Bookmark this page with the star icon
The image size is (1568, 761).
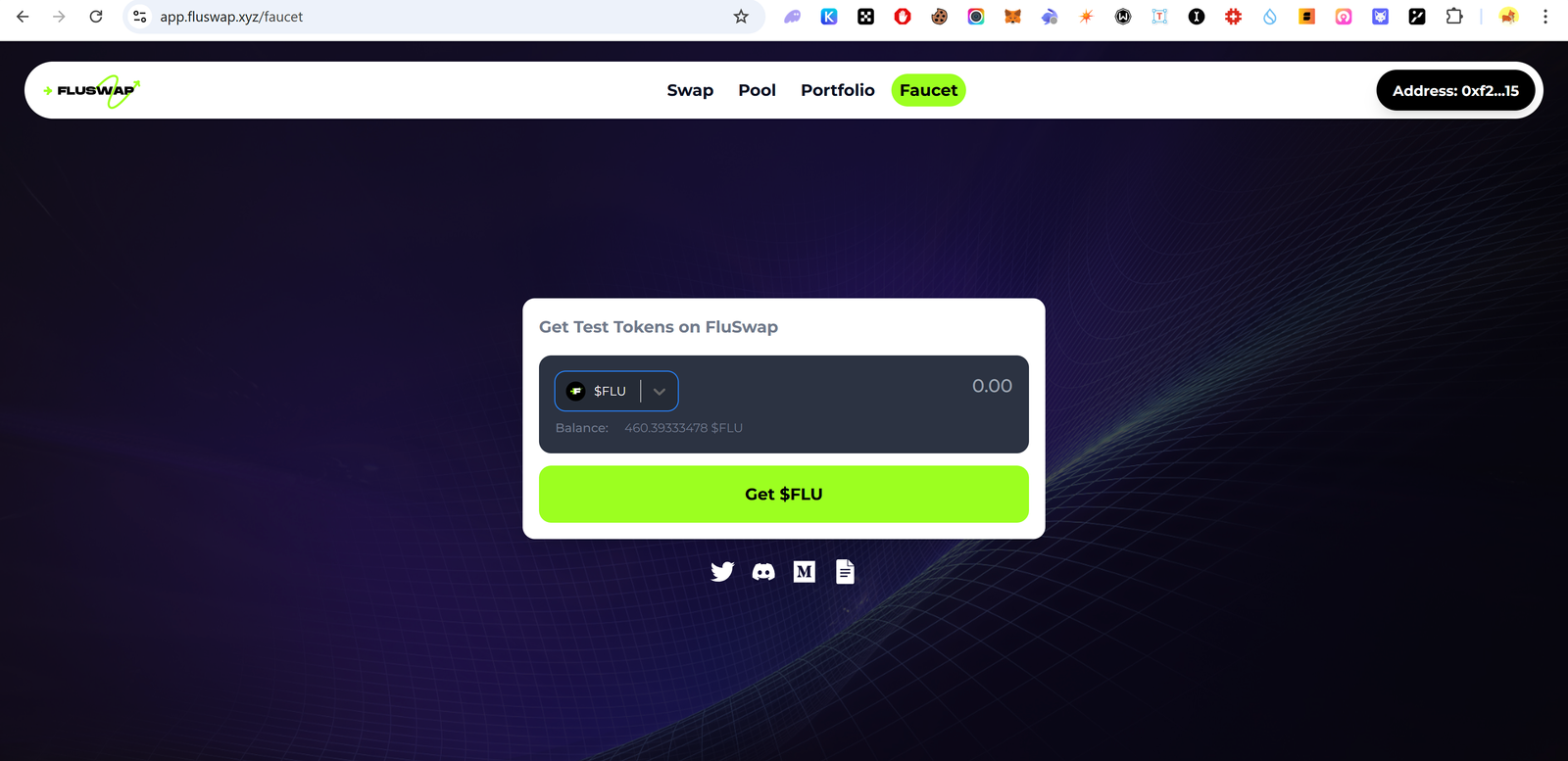click(x=741, y=17)
